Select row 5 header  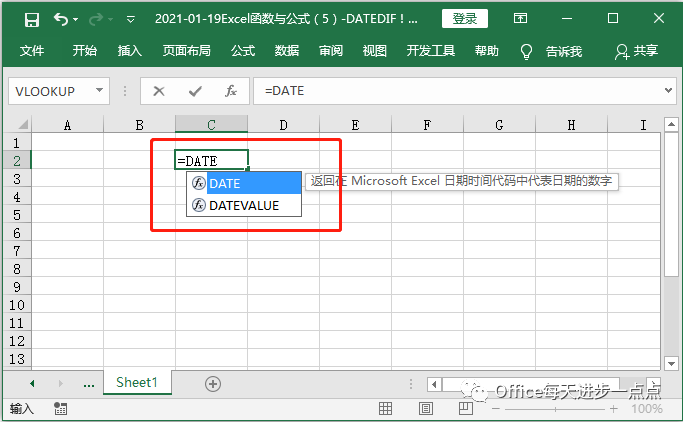[17, 215]
